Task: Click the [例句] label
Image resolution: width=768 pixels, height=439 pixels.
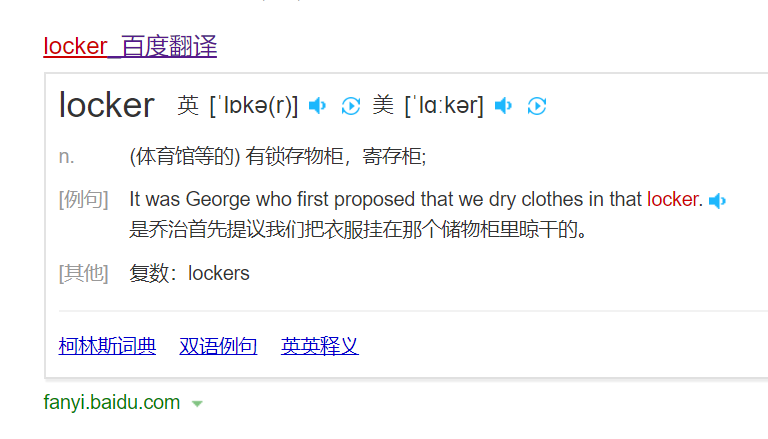Action: pos(84,199)
